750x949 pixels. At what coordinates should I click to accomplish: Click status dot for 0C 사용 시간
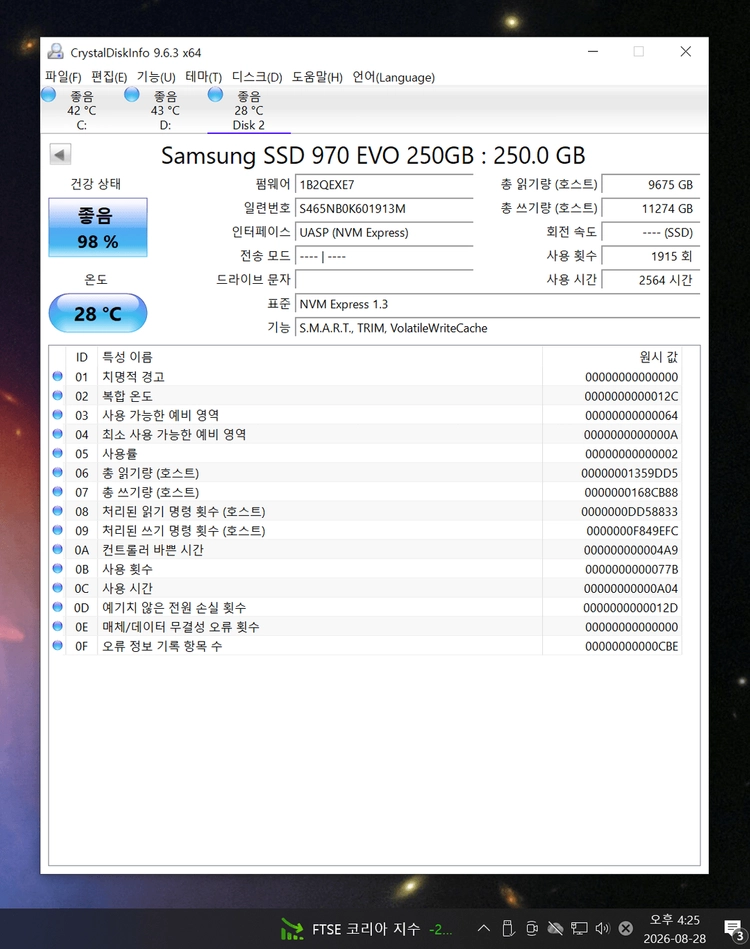(x=58, y=588)
